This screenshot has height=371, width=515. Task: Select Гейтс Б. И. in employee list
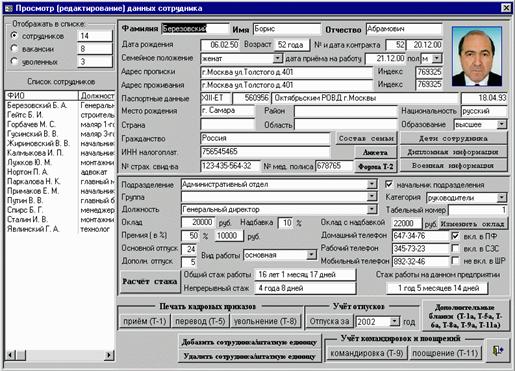coord(25,115)
